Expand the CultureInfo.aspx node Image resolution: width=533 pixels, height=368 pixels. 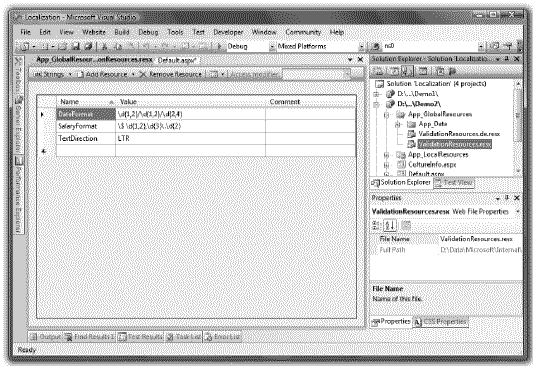pyautogui.click(x=386, y=165)
